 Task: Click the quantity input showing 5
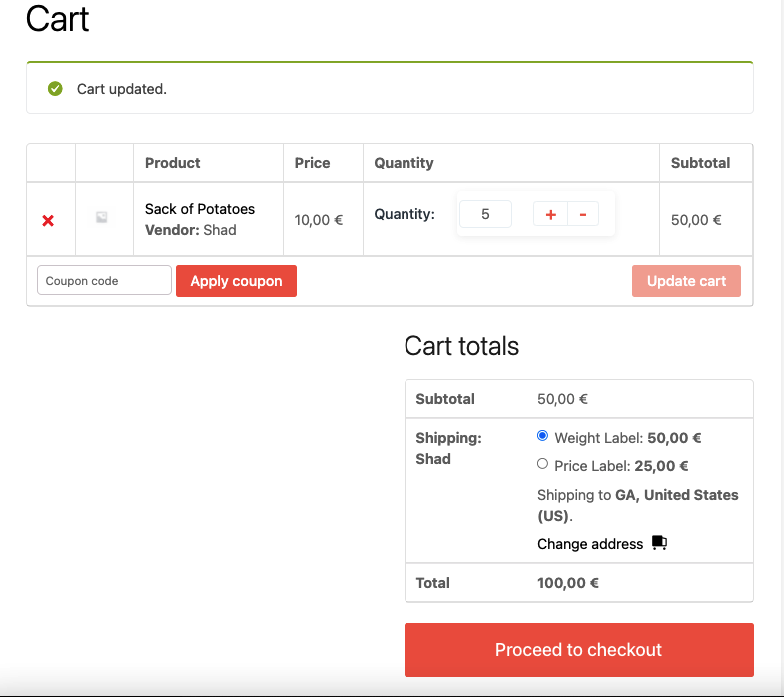pos(485,214)
